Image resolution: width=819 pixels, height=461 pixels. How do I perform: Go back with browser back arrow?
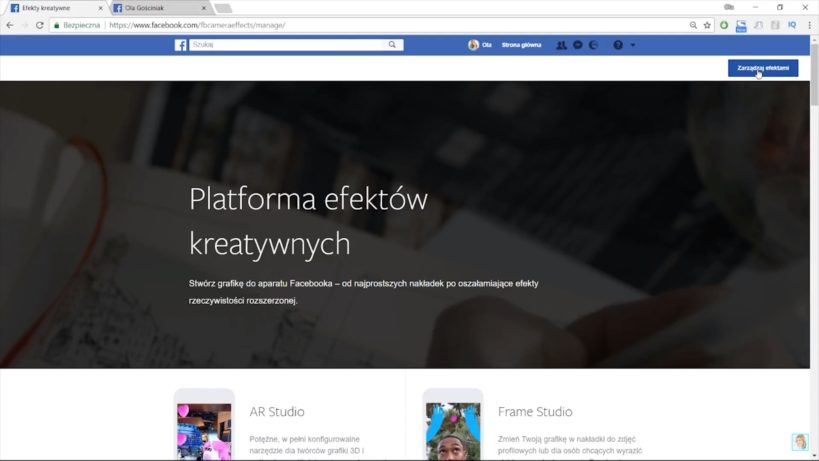(x=10, y=25)
